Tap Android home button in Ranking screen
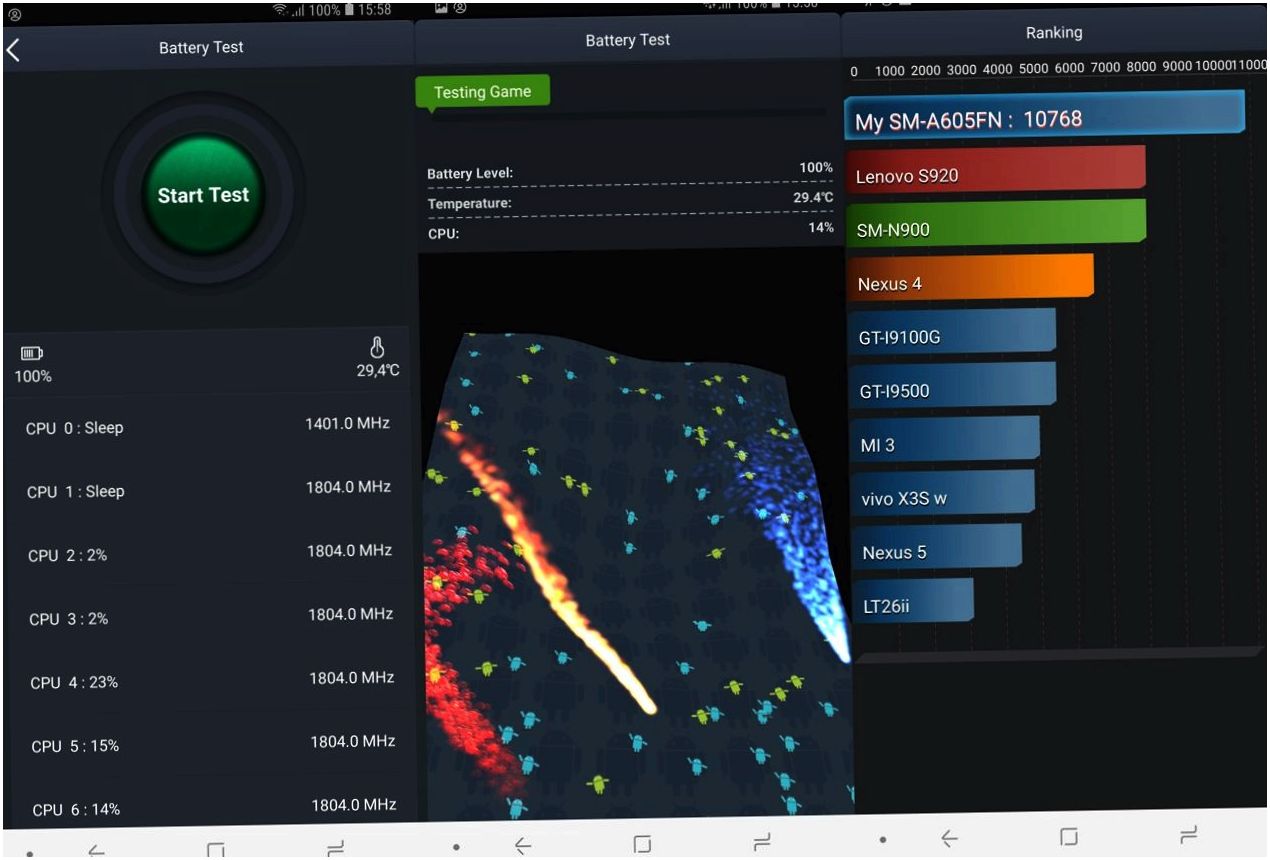This screenshot has width=1270, height=860. pyautogui.click(x=1069, y=836)
